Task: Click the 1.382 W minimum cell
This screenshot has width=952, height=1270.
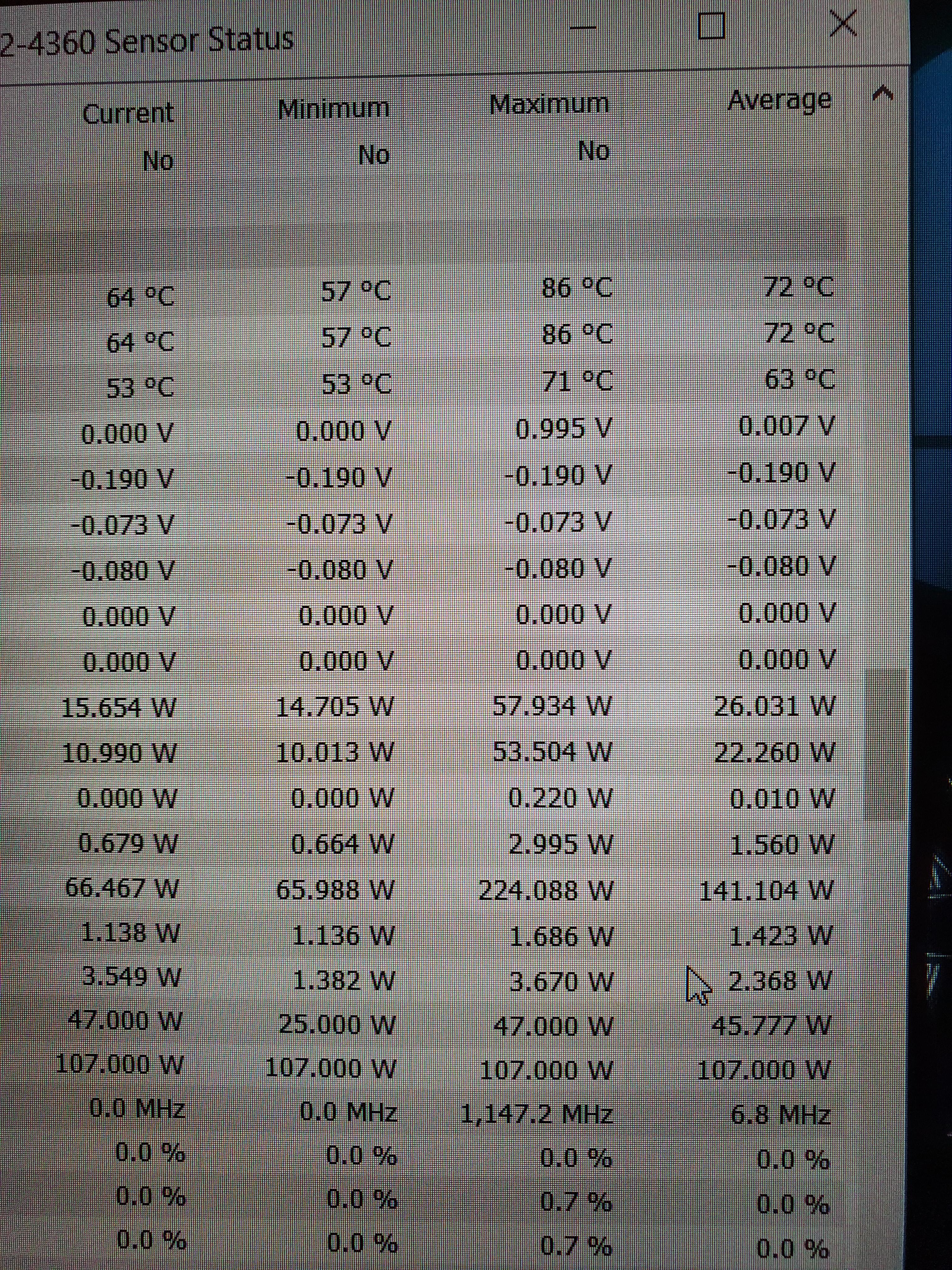Action: click(x=344, y=981)
